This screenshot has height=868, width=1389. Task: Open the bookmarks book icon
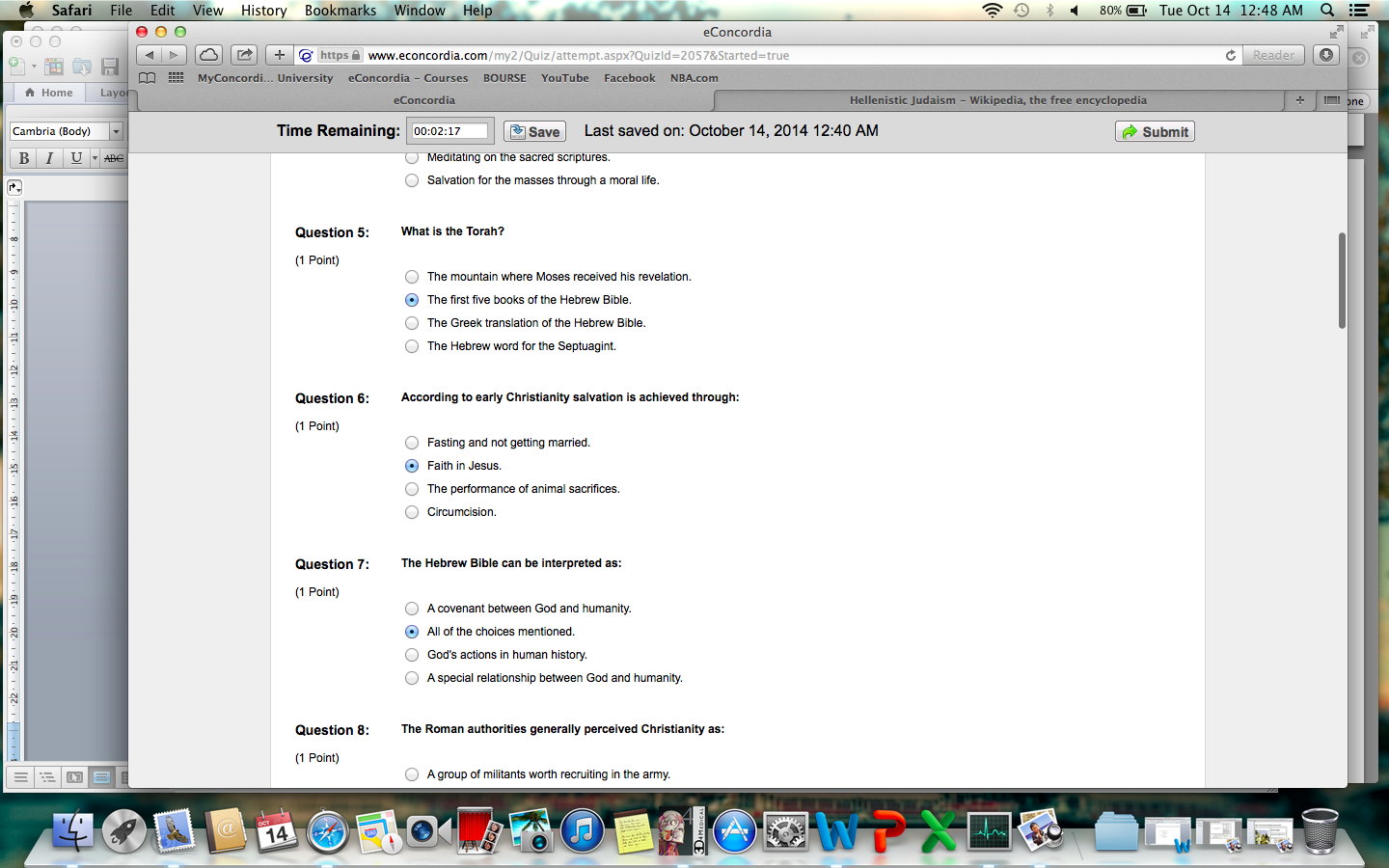148,78
